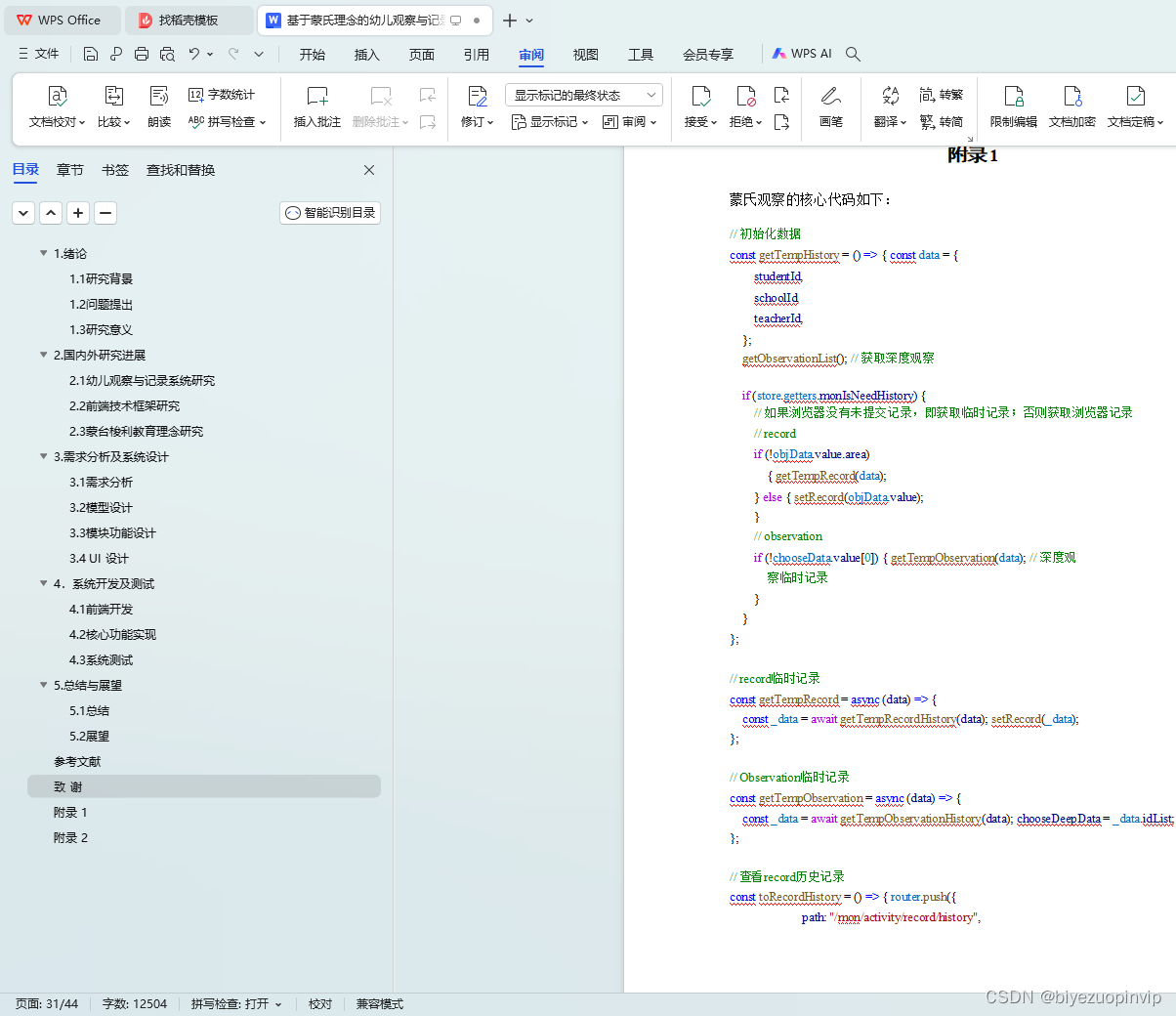
Task: Jump to 4.2核心功能实现 in outline
Action: [112, 634]
